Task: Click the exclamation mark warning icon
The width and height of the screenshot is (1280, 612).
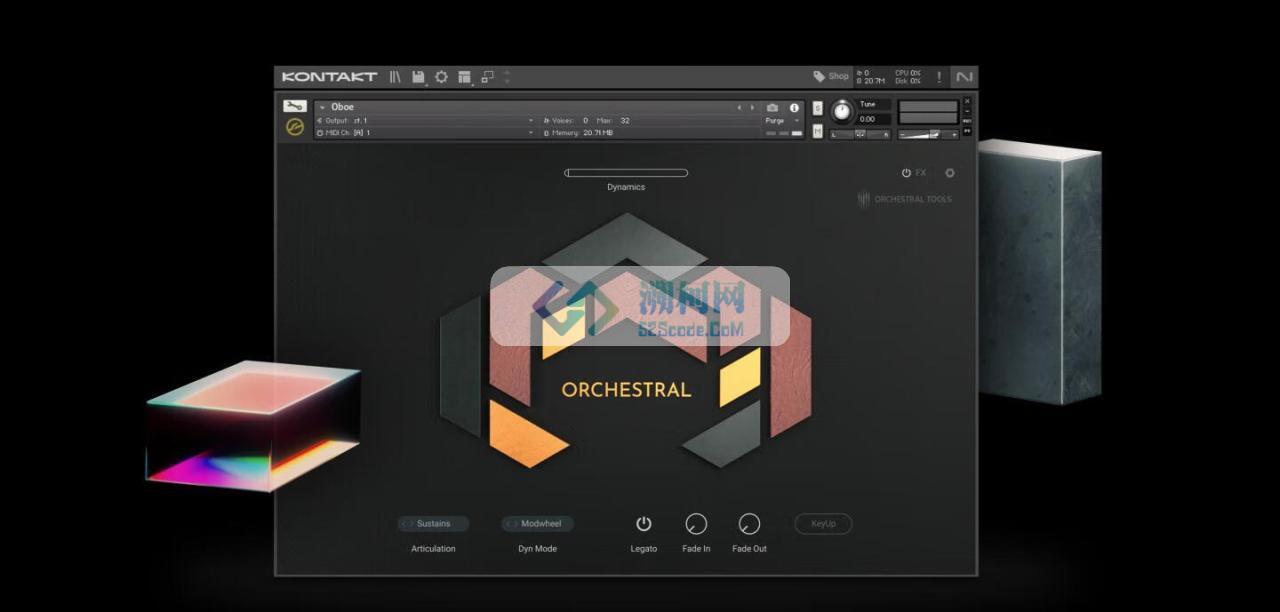Action: 938,77
